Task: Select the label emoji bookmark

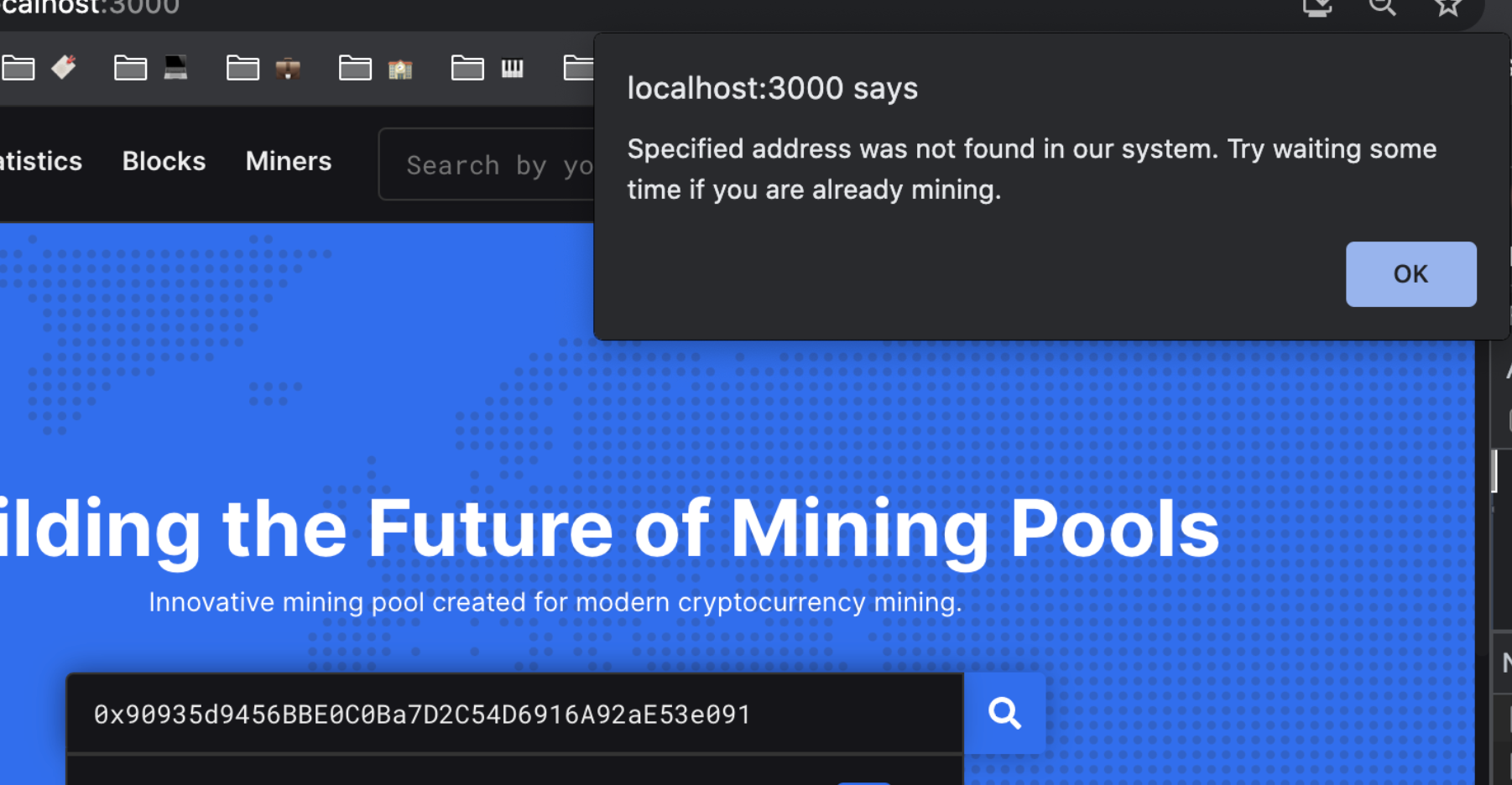Action: (x=65, y=67)
